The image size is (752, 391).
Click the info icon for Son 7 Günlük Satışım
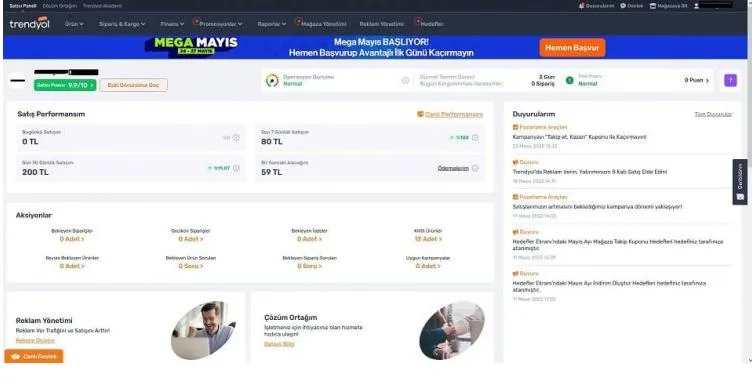pos(475,138)
